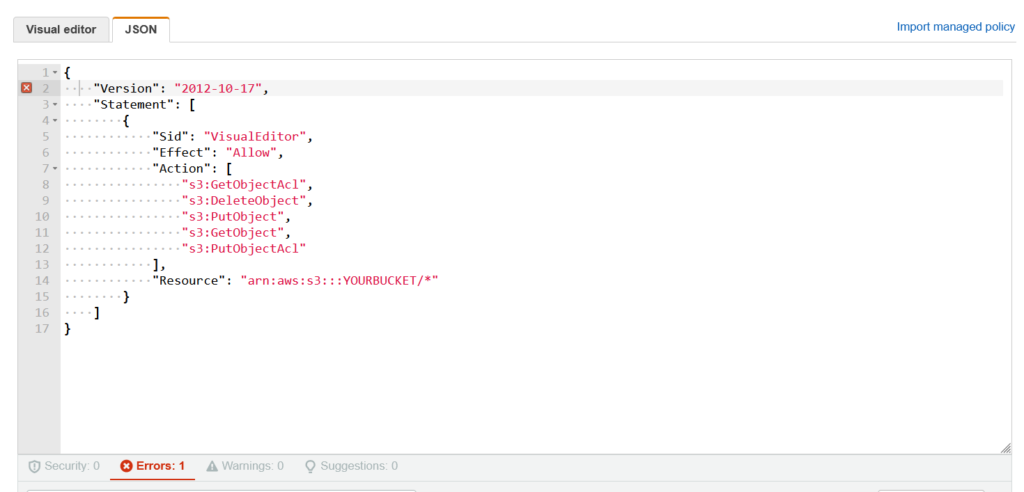Click the red Errors circle icon
This screenshot has width=1024, height=492.
tap(127, 467)
